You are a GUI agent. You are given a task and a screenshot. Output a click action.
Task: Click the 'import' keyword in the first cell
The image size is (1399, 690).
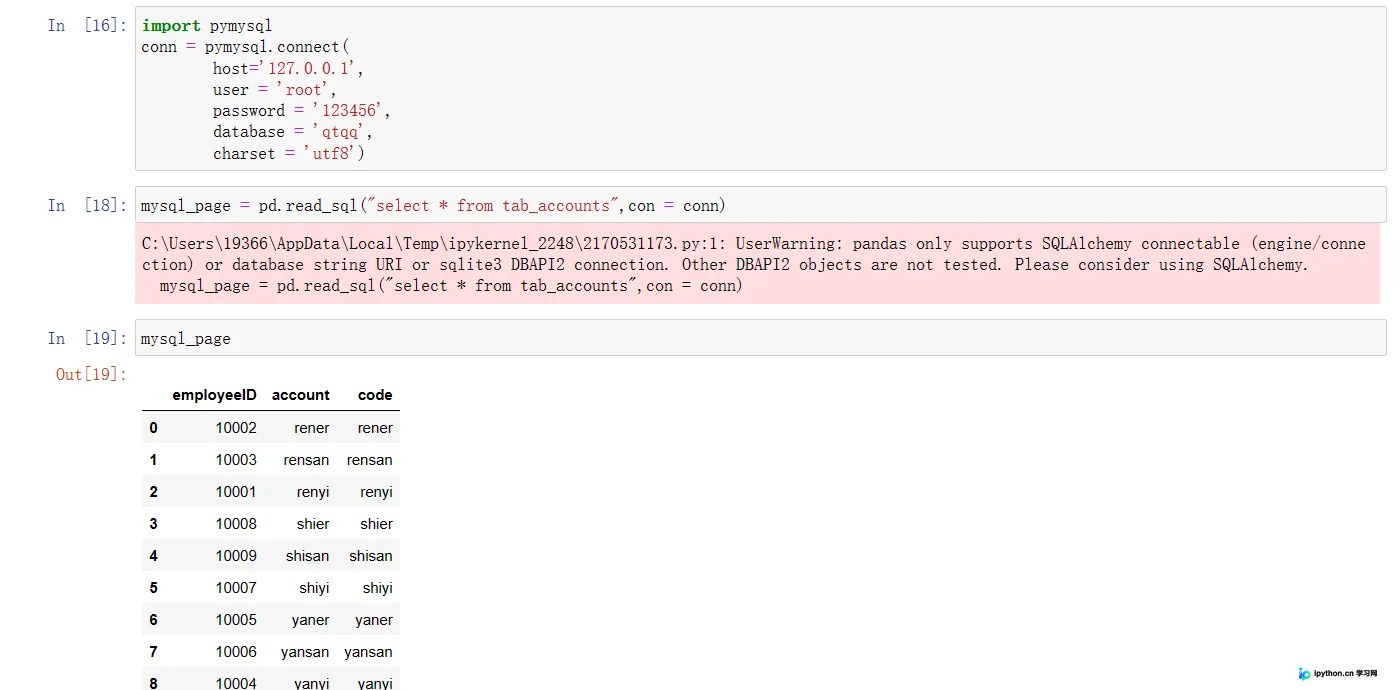tap(171, 25)
